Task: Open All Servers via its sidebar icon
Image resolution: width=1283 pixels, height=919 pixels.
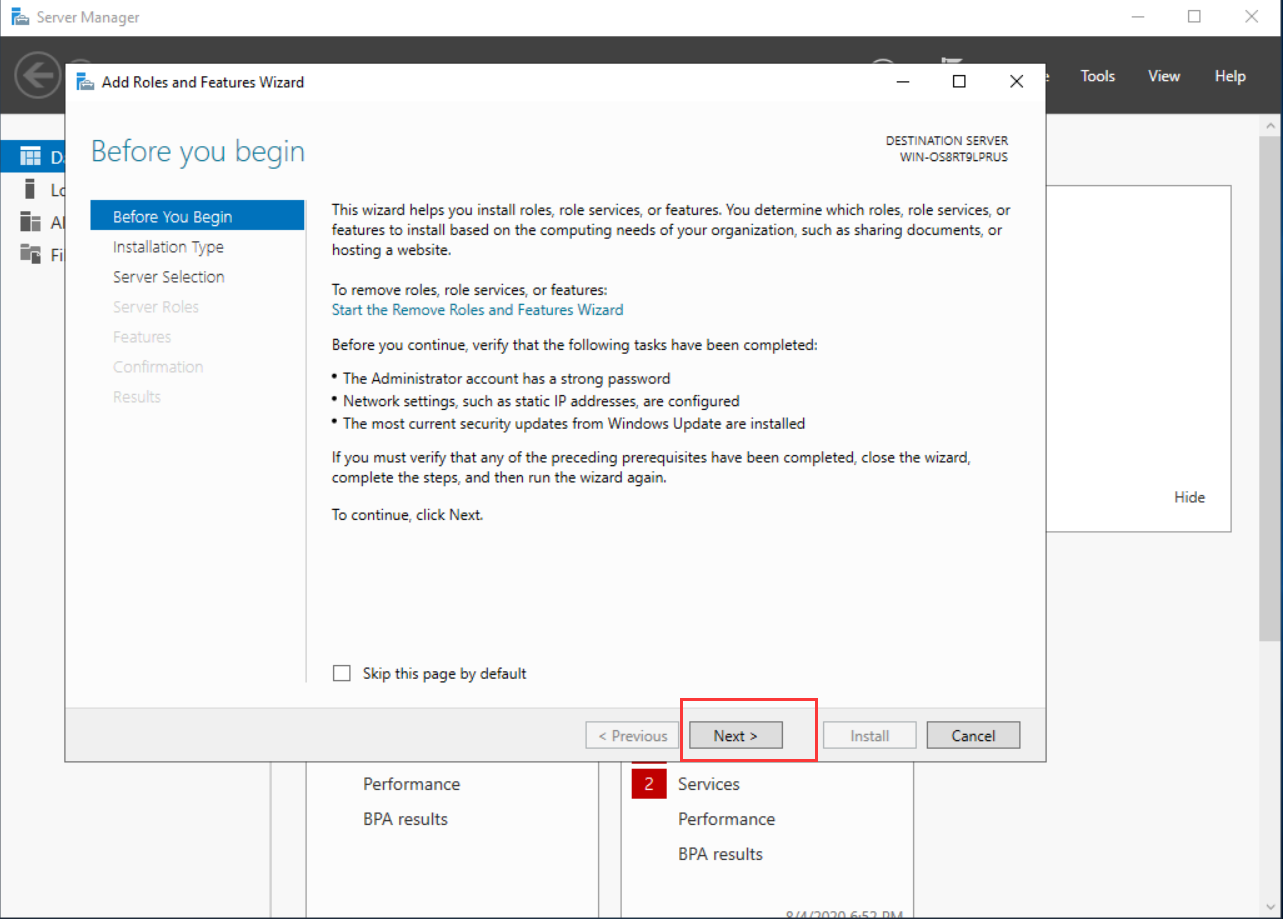Action: click(31, 222)
